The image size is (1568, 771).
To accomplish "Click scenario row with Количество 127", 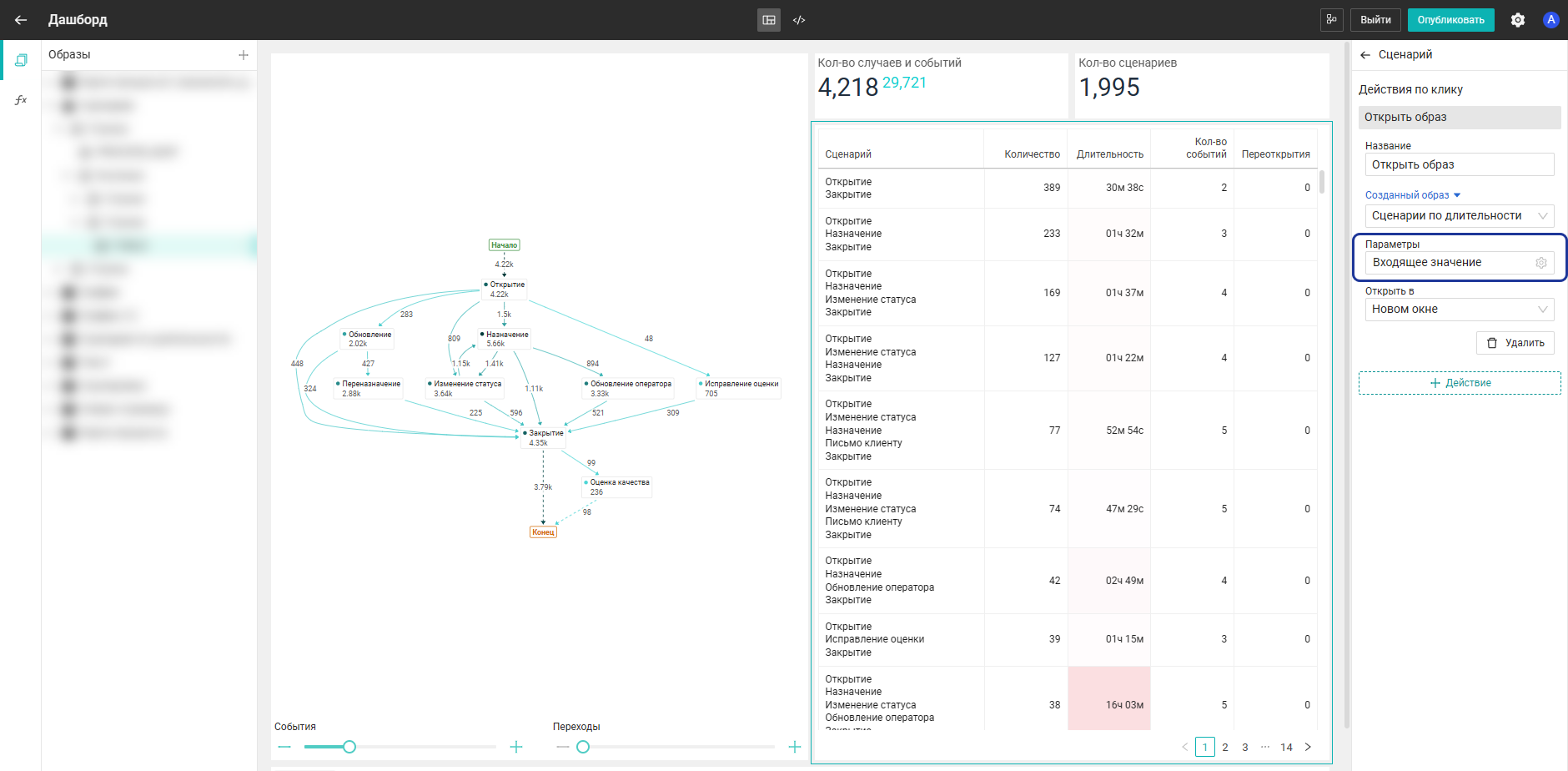I will [1068, 359].
